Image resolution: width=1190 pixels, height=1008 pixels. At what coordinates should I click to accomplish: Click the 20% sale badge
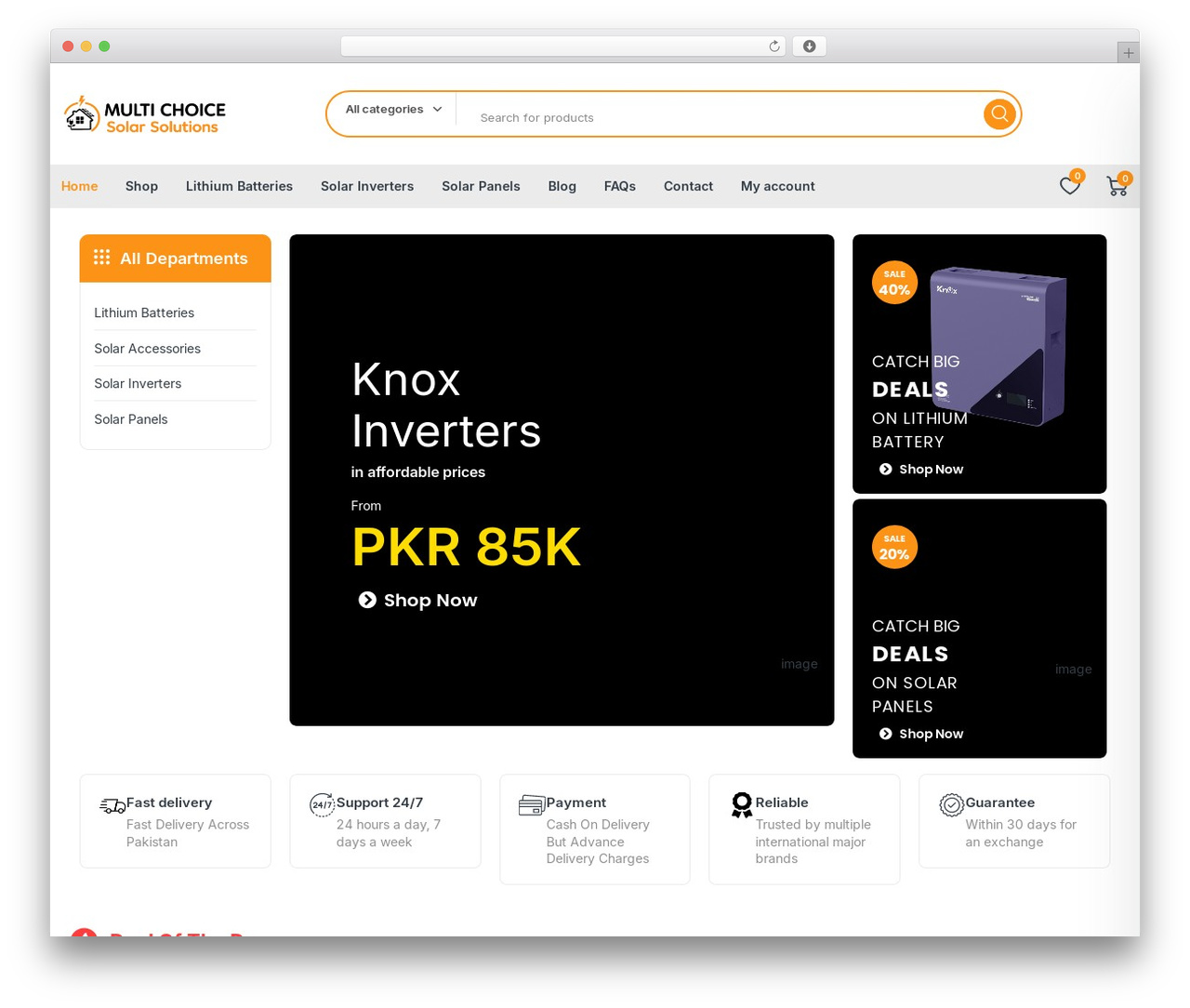pyautogui.click(x=894, y=547)
